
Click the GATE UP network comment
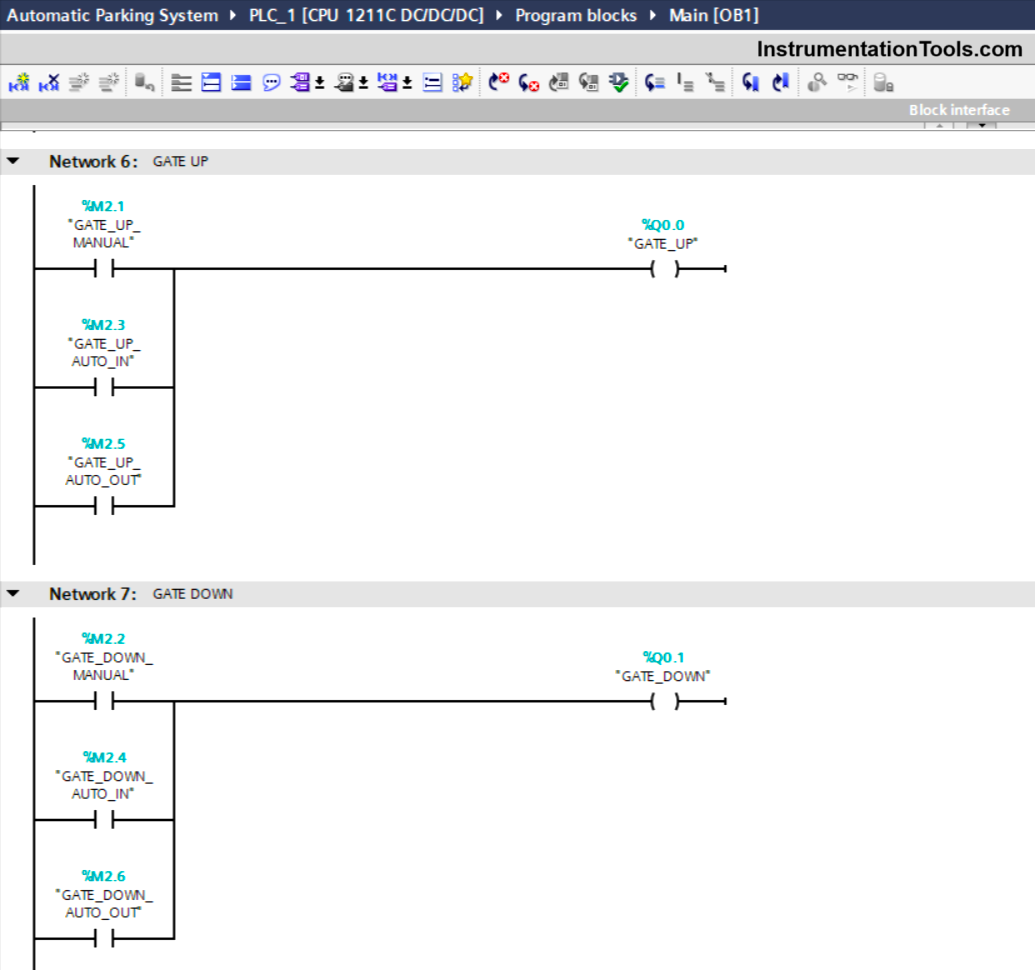click(181, 162)
